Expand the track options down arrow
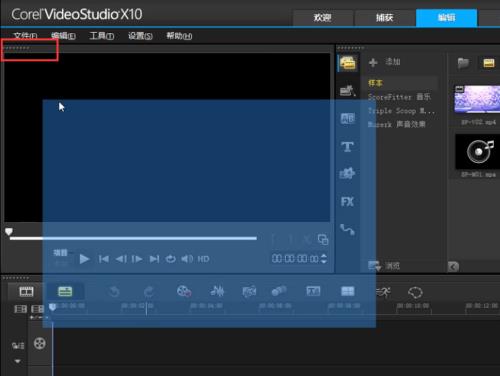The image size is (500, 376). (x=18, y=361)
